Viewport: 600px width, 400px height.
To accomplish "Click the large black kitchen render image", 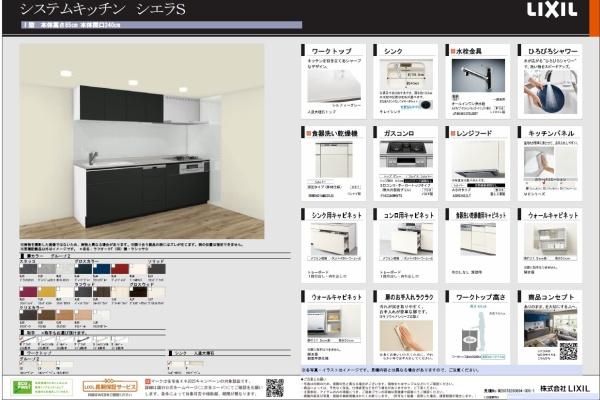I will click(x=142, y=141).
